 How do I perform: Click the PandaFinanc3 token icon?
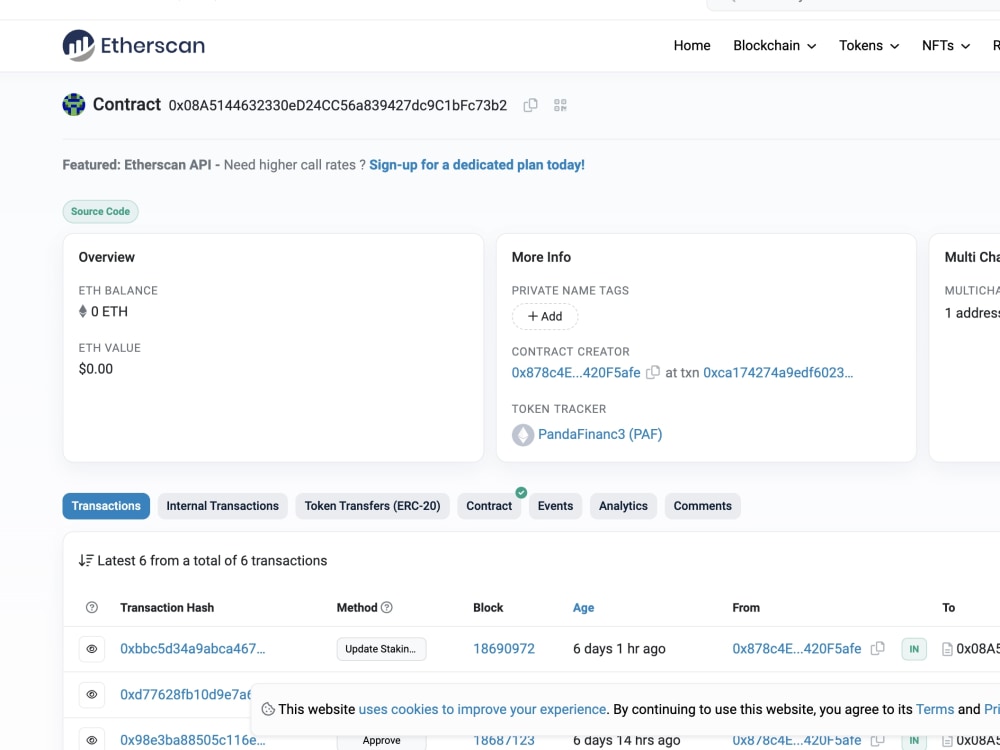click(522, 435)
